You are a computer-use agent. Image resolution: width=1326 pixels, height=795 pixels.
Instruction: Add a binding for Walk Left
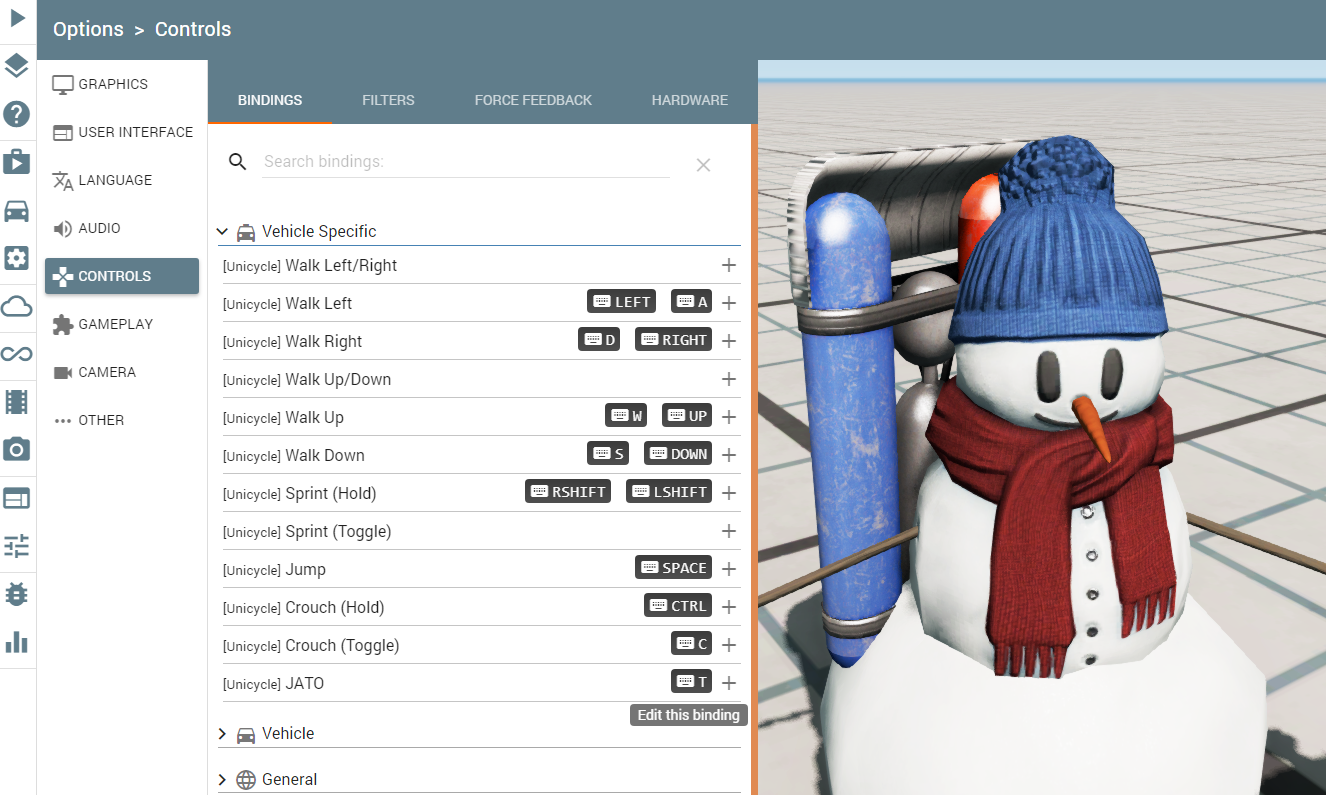click(729, 303)
